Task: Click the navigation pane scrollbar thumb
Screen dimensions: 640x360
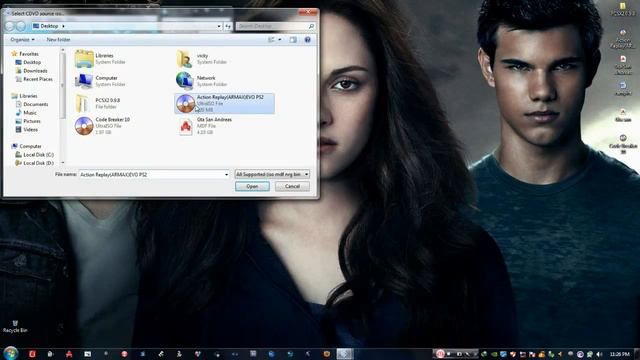Action: [x=62, y=86]
